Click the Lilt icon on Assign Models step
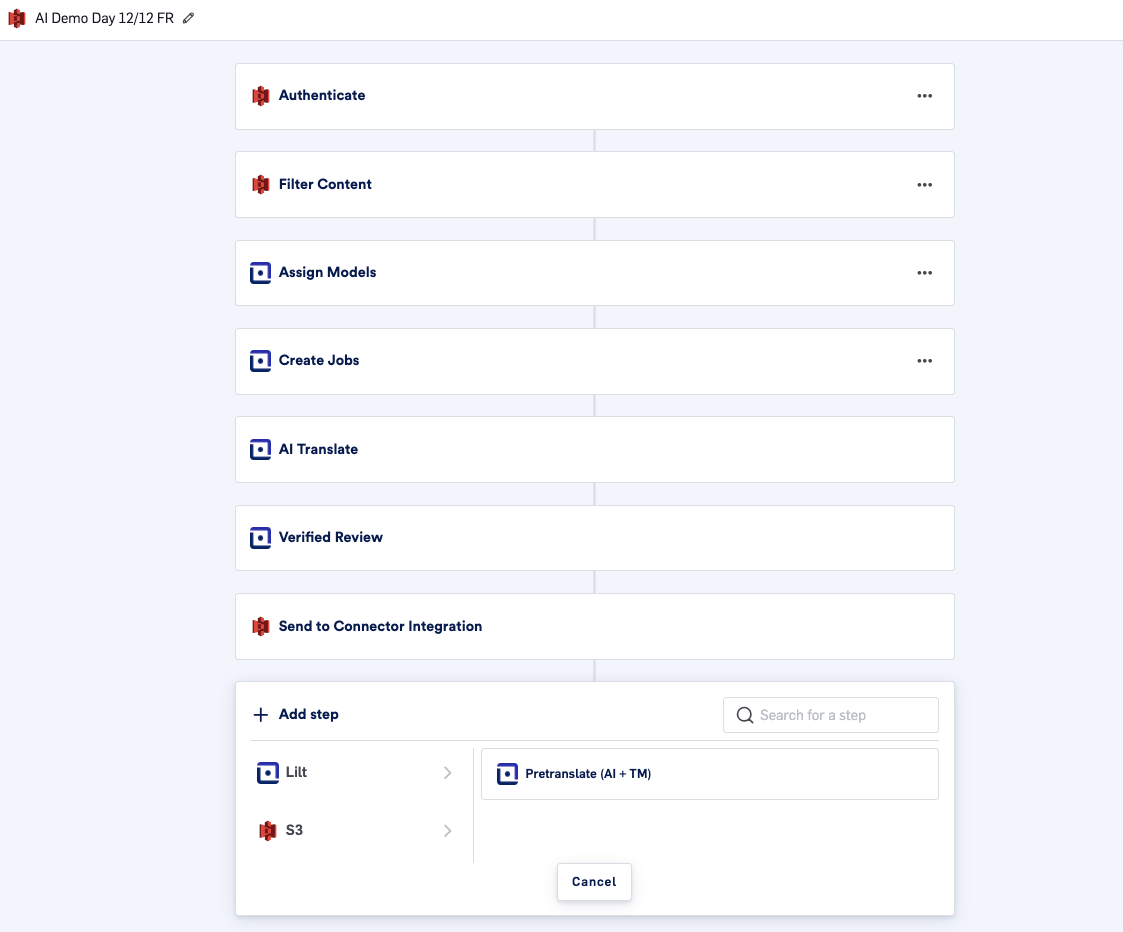Screen dimensions: 1123x932 261,273
